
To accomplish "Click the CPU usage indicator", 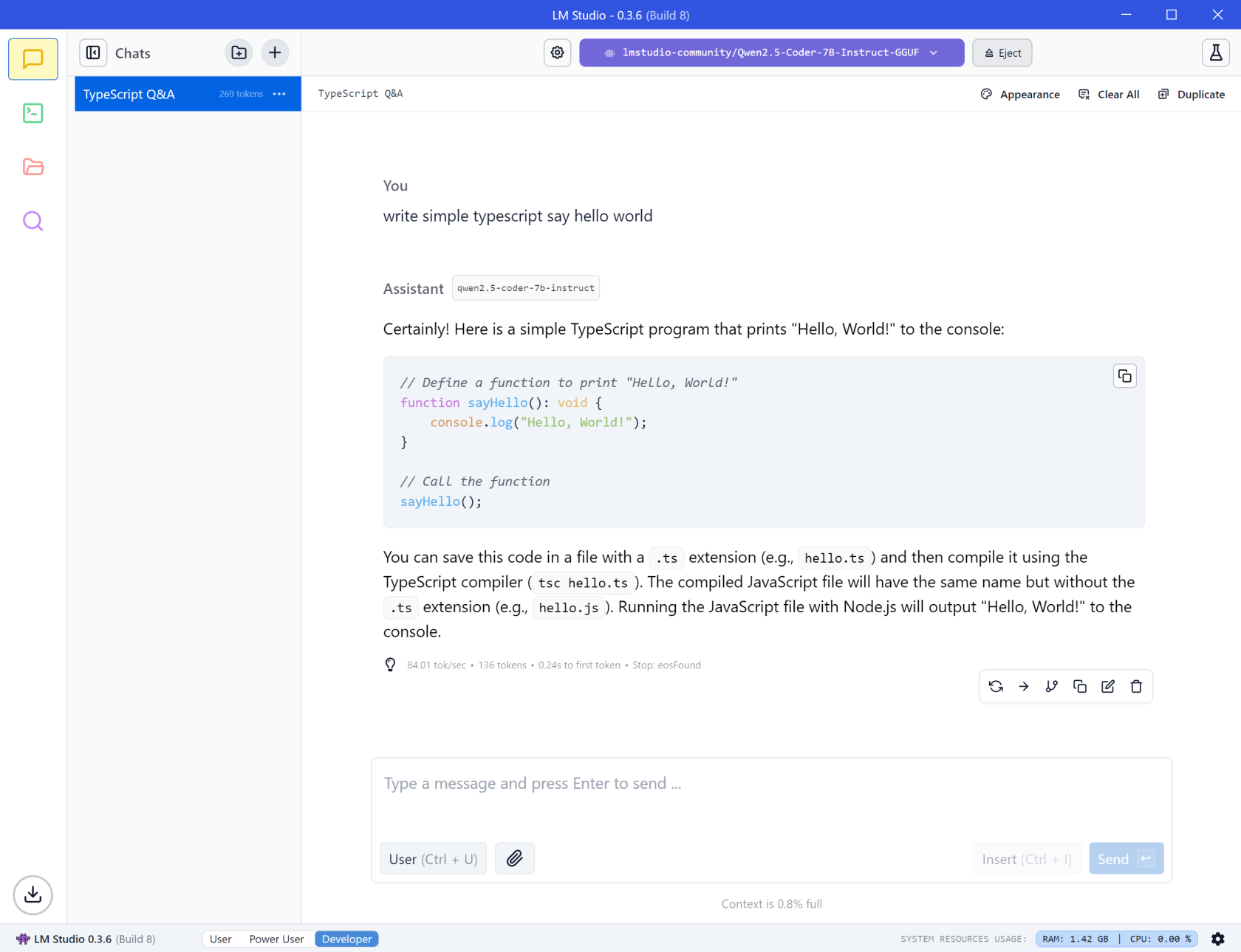I will pyautogui.click(x=1160, y=939).
